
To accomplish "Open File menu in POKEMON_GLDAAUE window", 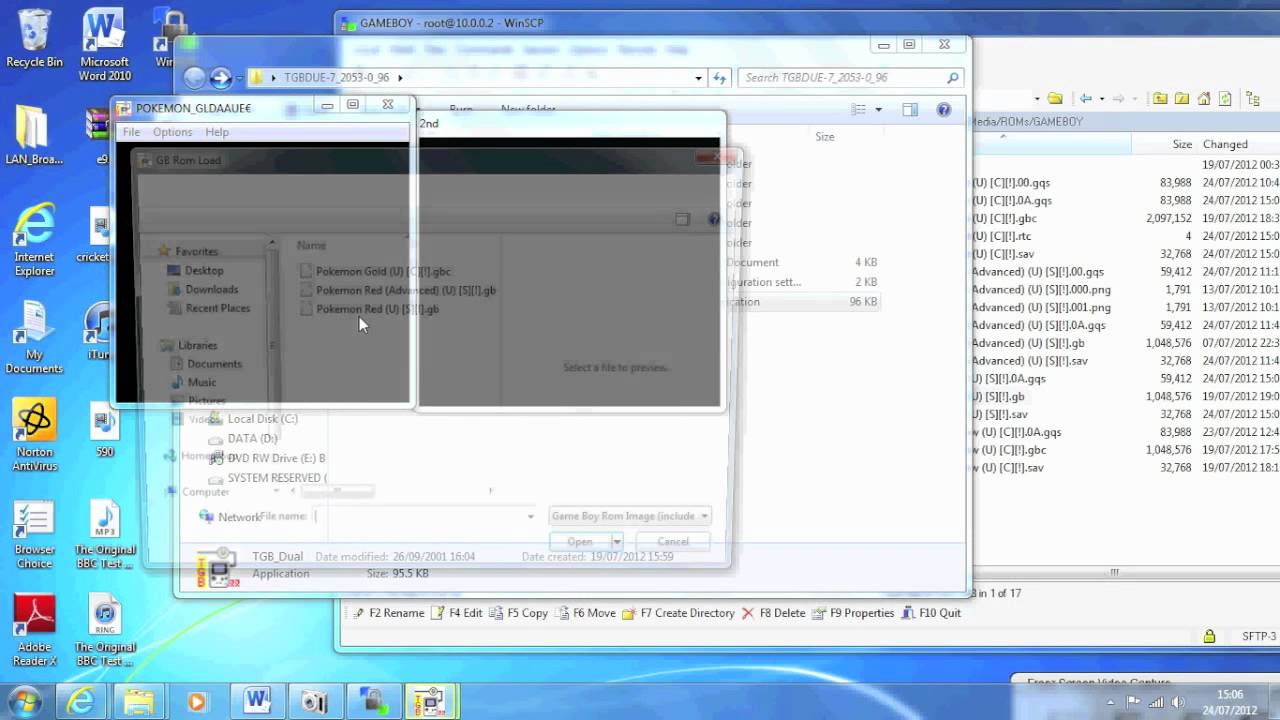I will pyautogui.click(x=131, y=132).
